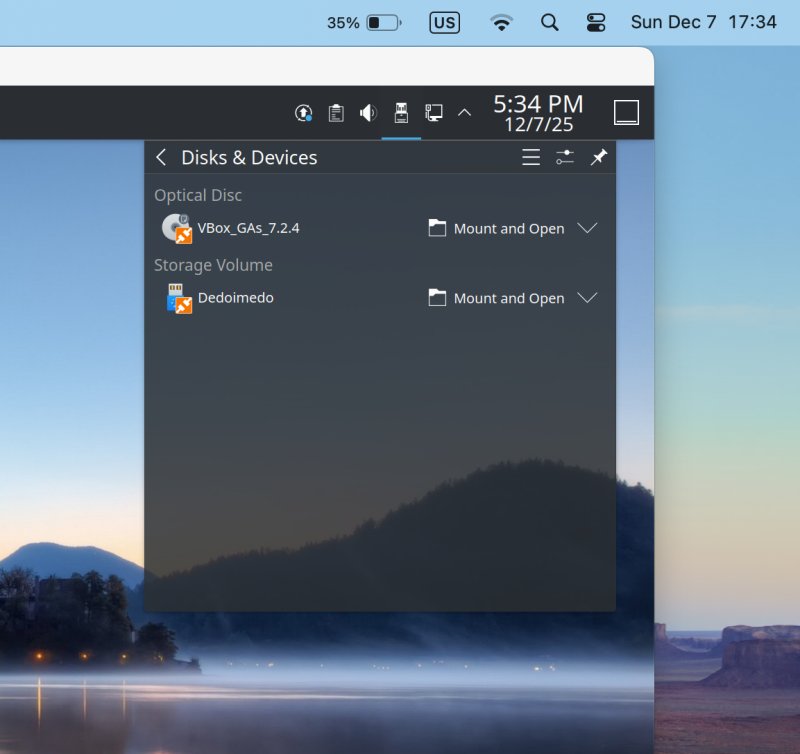800x754 pixels.
Task: Open the network connections tray icon
Action: pos(433,113)
